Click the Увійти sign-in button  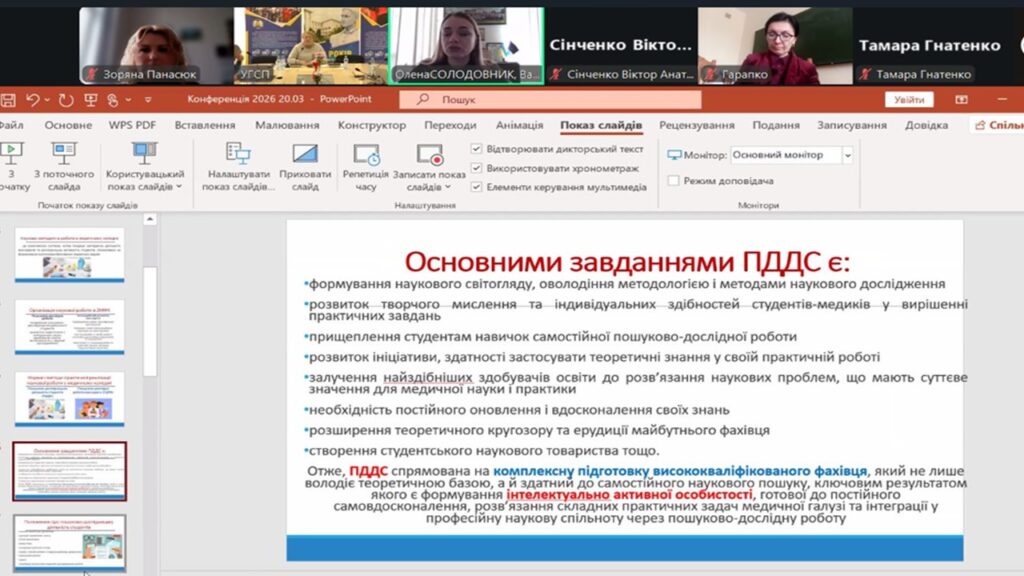909,100
